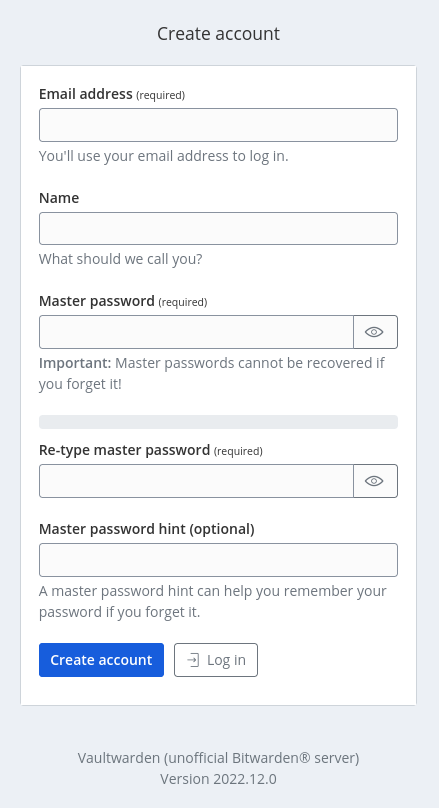Image resolution: width=439 pixels, height=808 pixels.
Task: Click the password strength progress bar
Action: (x=218, y=422)
